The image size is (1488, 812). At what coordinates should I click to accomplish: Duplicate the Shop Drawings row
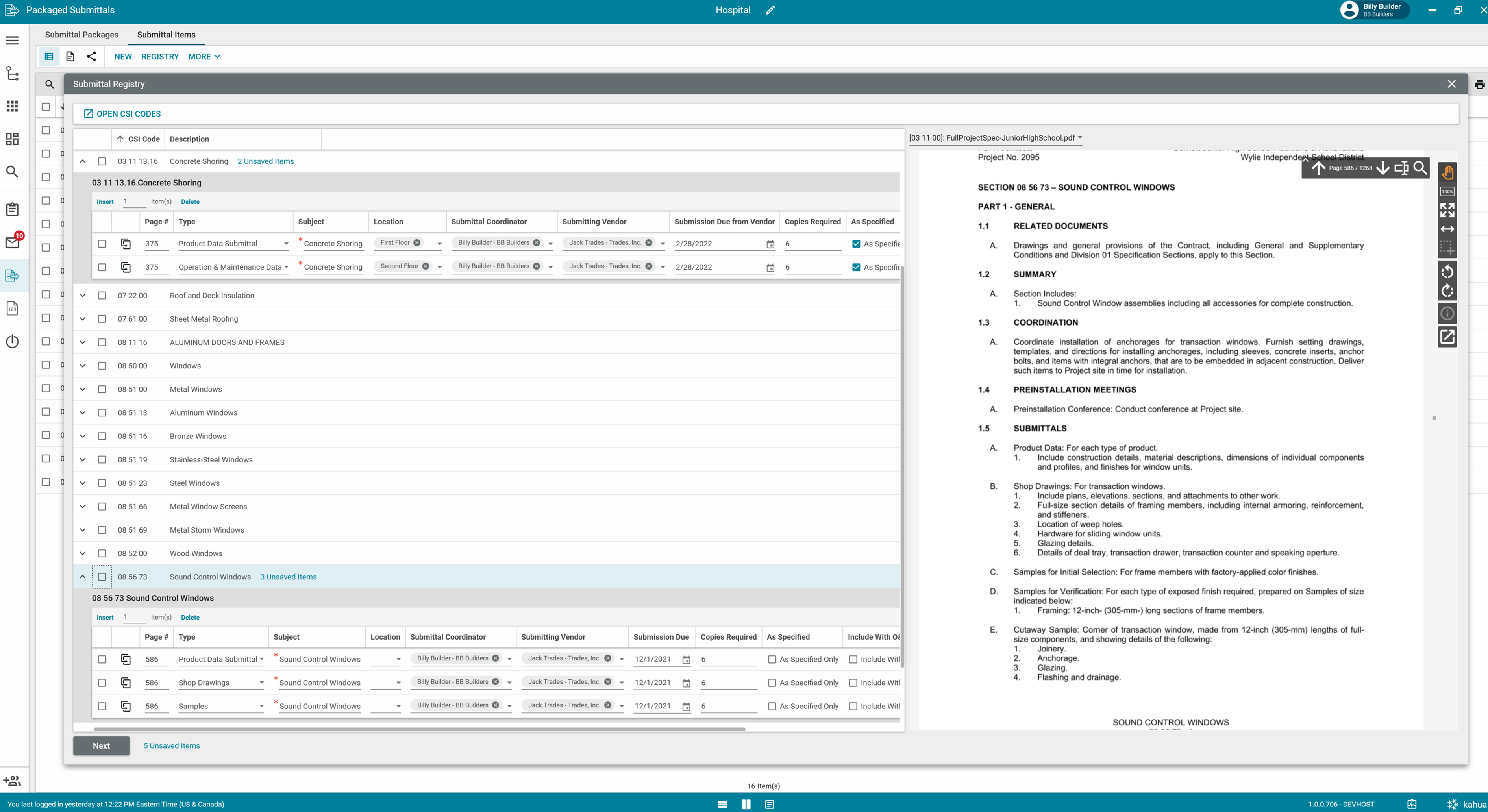[125, 683]
